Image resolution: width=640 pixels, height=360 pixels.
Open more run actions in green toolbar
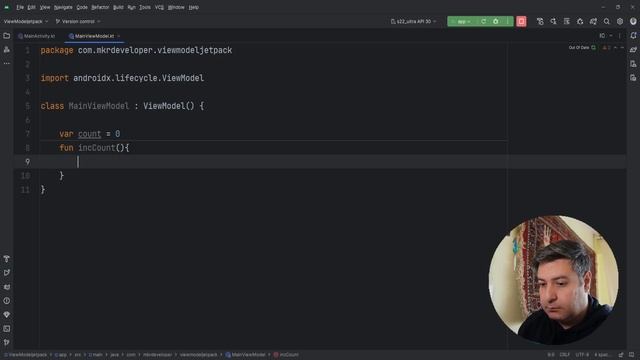coord(507,21)
